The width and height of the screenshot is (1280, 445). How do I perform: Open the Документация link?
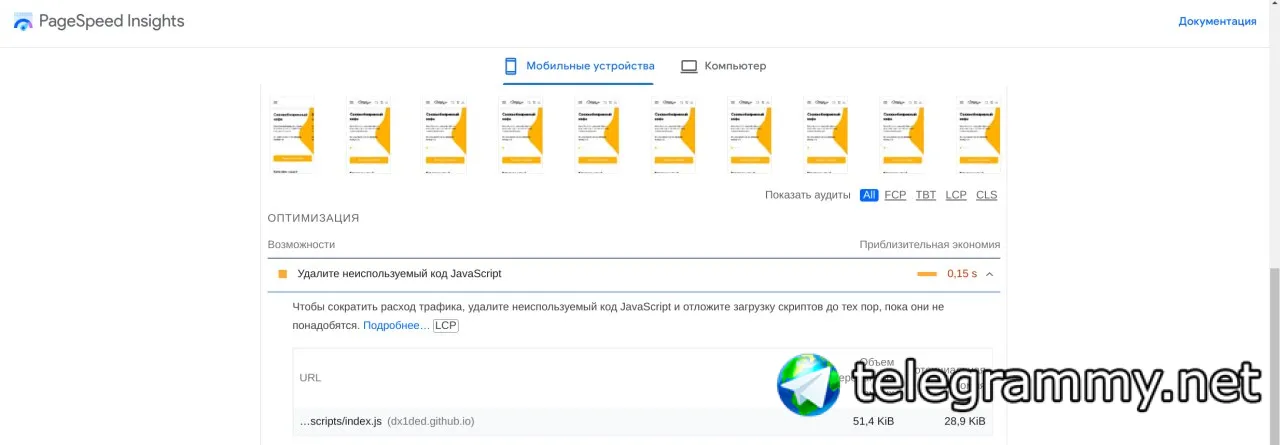pos(1217,21)
